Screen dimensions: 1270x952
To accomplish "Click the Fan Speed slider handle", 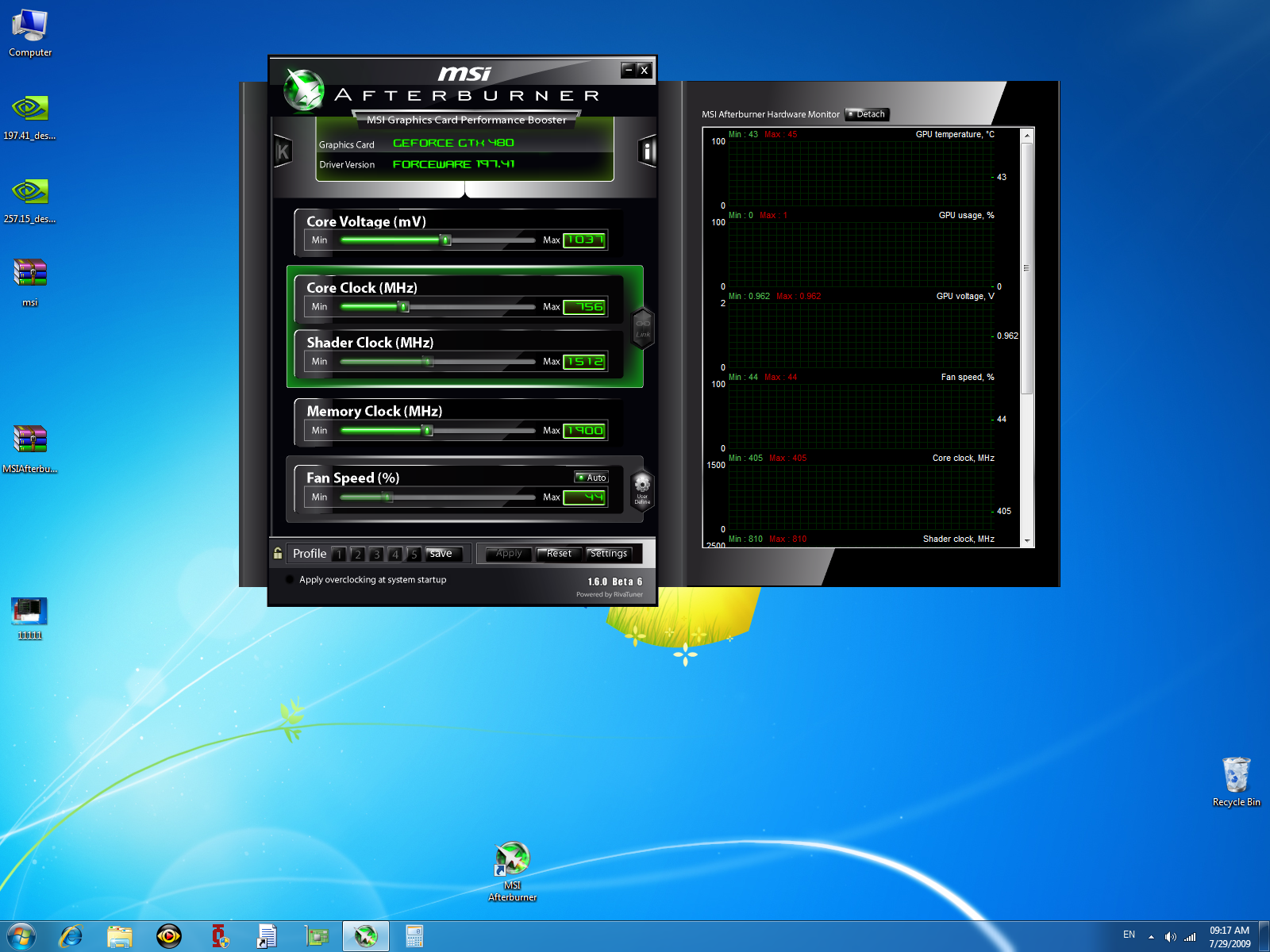I will tap(388, 497).
